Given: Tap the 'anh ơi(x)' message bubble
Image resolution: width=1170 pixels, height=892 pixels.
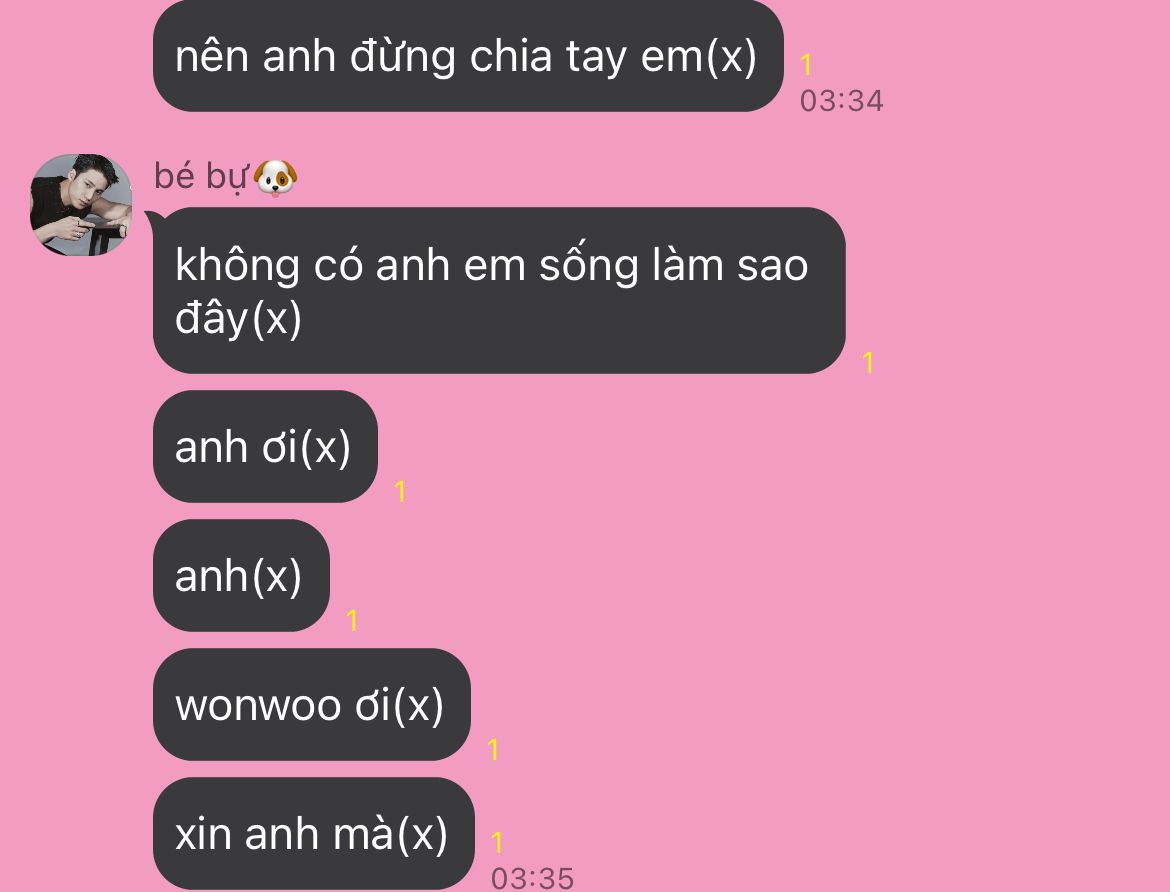Looking at the screenshot, I should point(265,446).
